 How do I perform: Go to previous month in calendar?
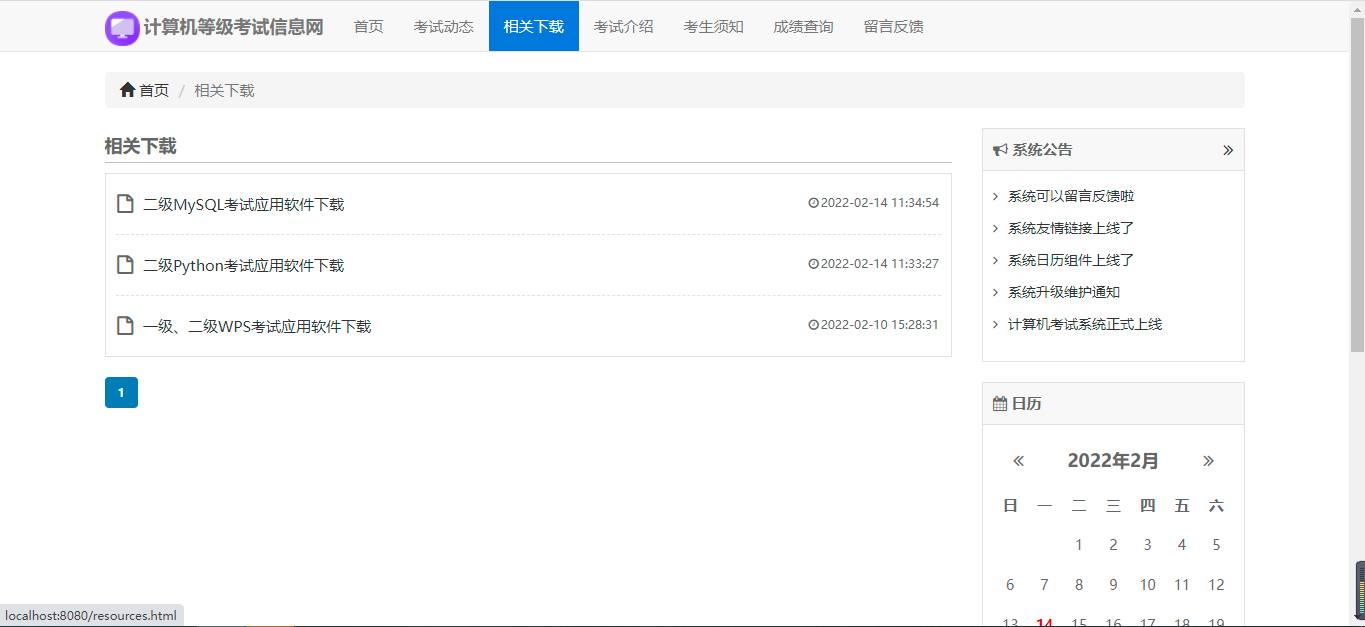(1019, 461)
